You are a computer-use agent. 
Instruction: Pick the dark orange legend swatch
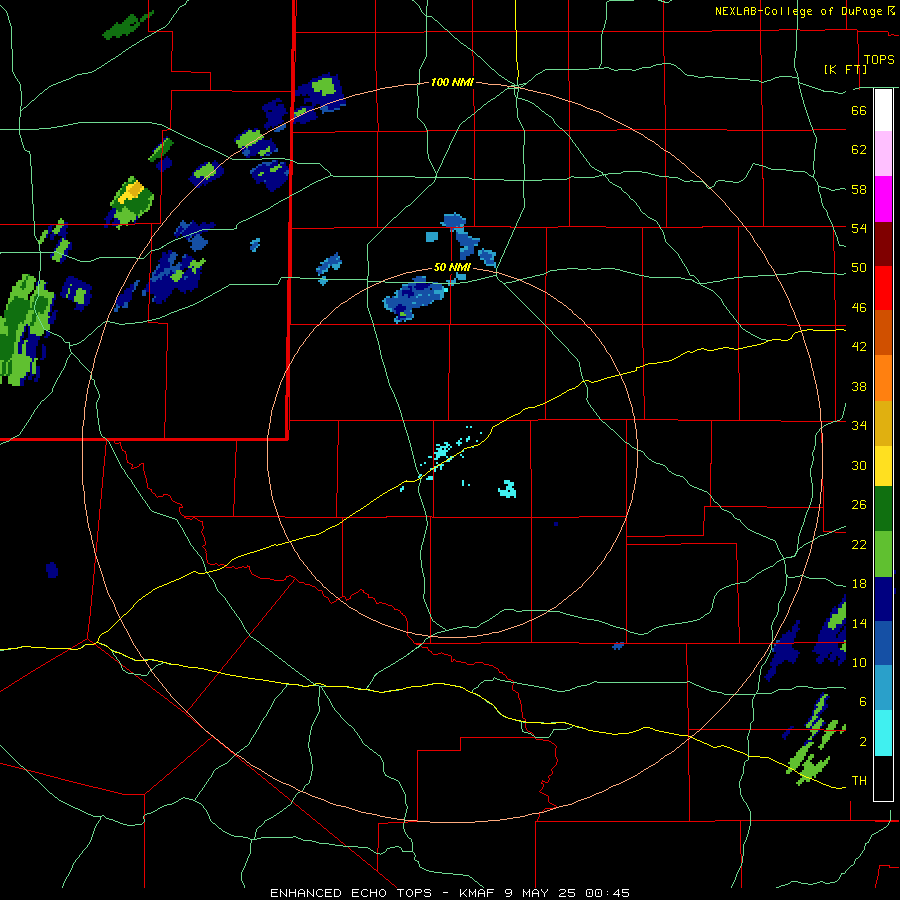(883, 333)
